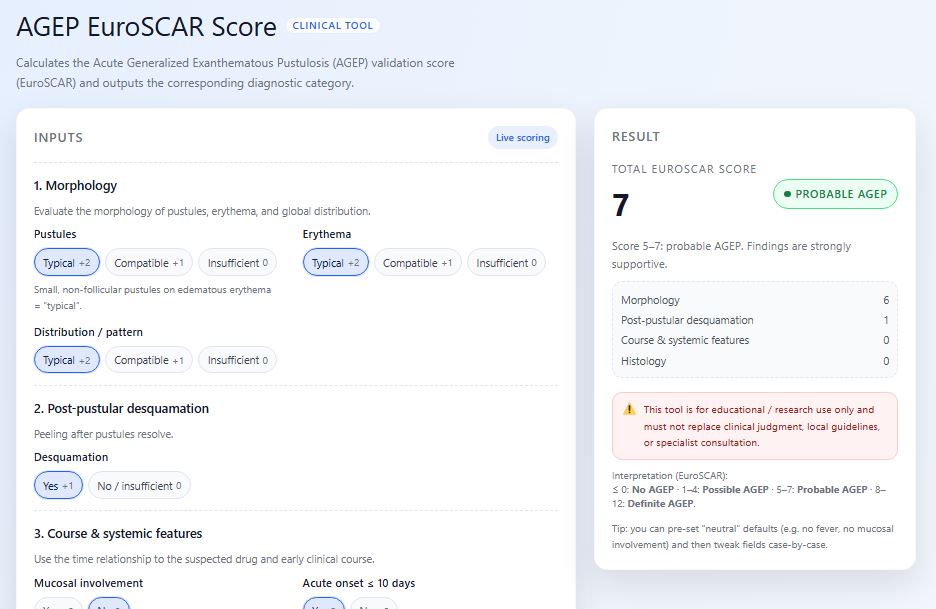Click the AGEP EuroSCAR Score page title

pos(146,28)
